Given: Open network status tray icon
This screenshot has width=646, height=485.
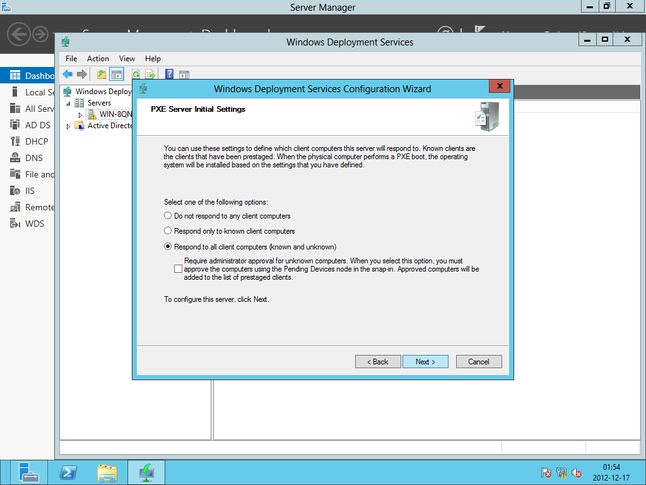Looking at the screenshot, I should coord(561,473).
